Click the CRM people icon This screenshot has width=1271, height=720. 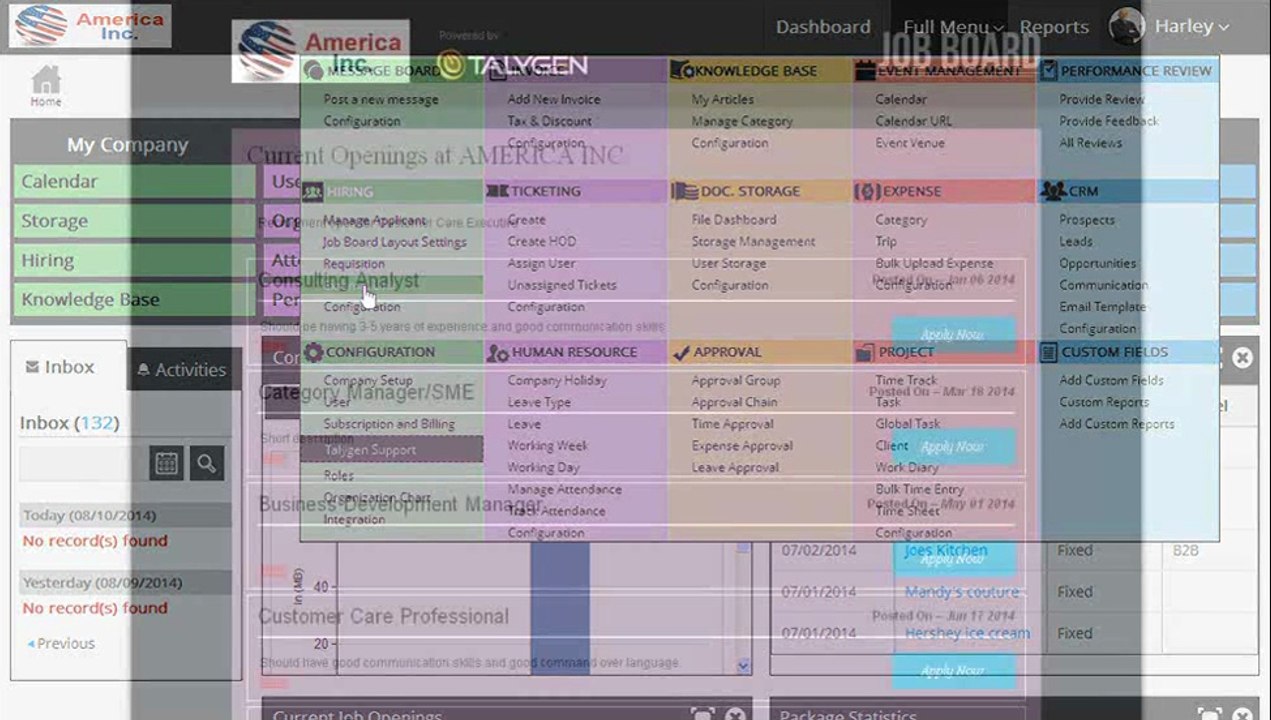pos(1052,191)
